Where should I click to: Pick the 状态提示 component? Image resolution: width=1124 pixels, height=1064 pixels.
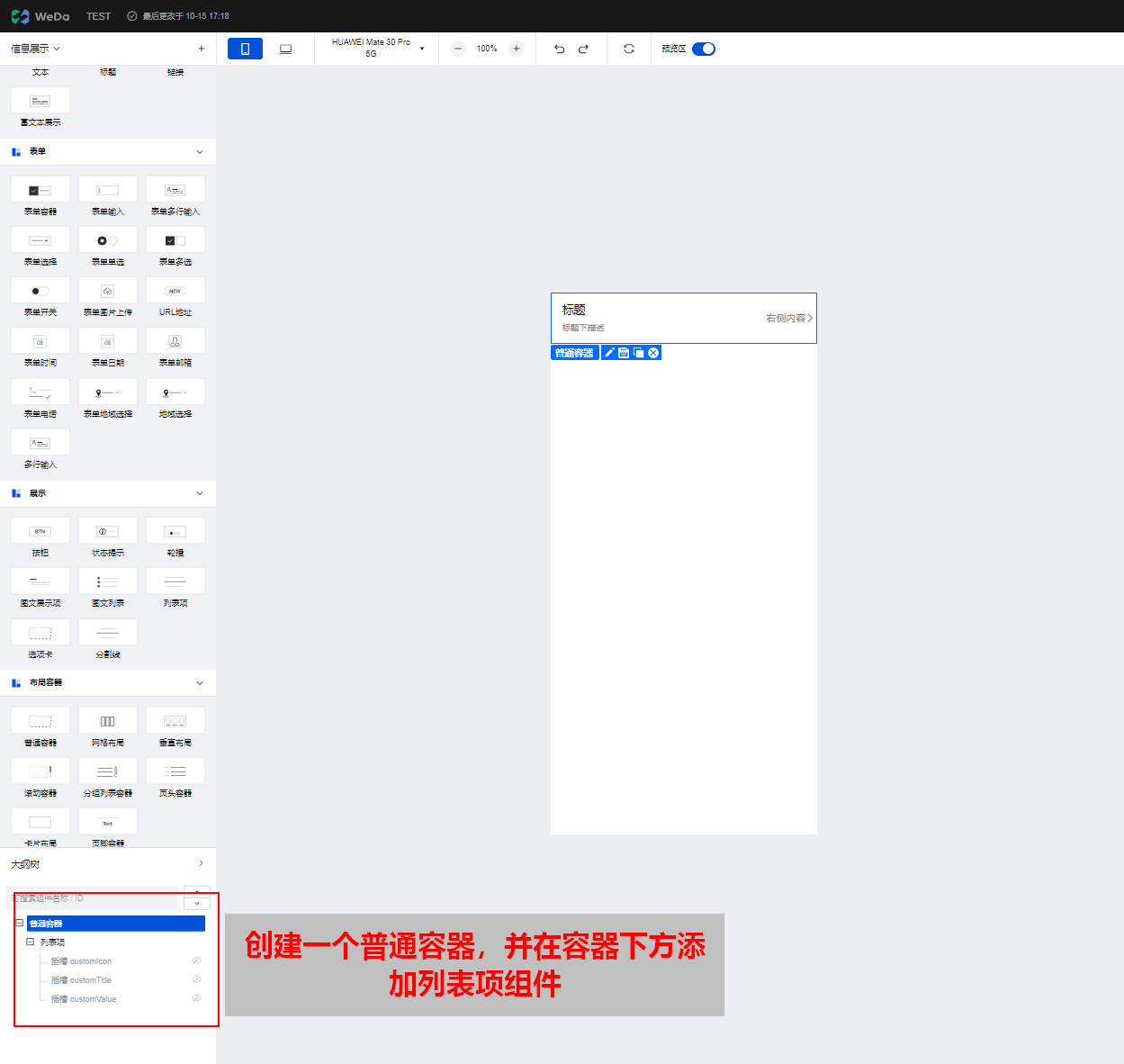[108, 531]
